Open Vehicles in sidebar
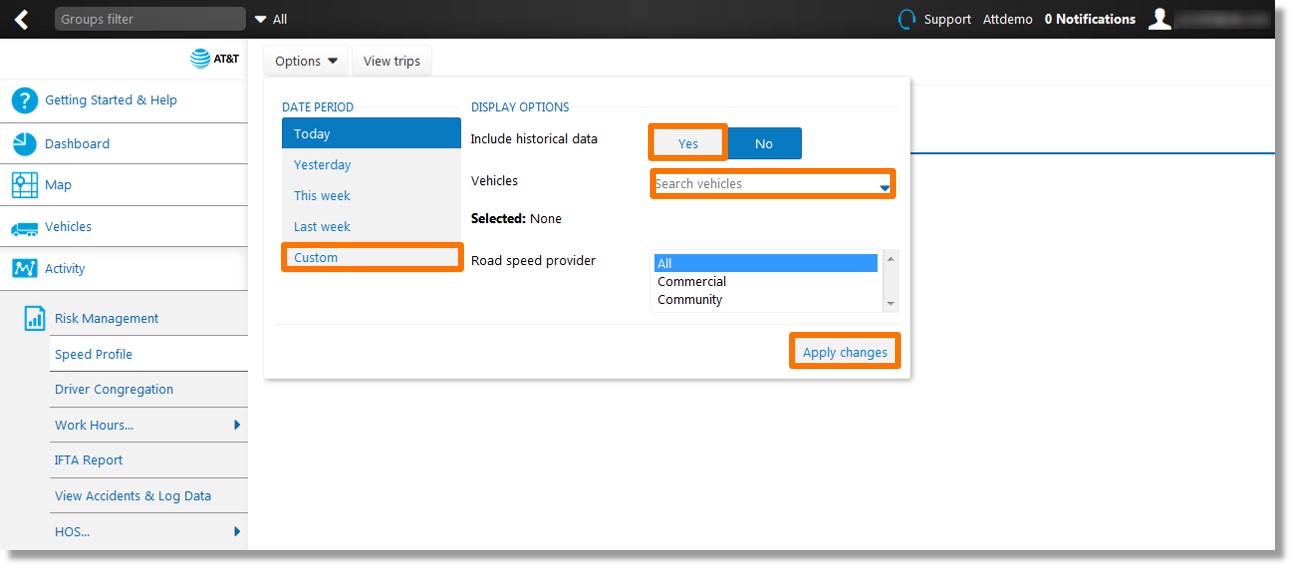The width and height of the screenshot is (1293, 568). pos(68,227)
